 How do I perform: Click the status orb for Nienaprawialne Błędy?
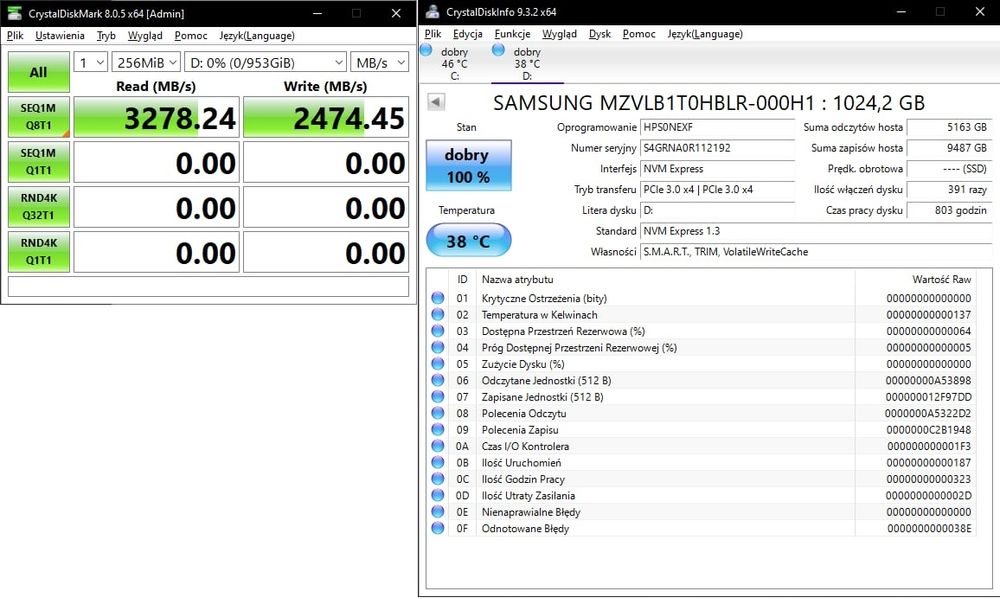coord(438,512)
